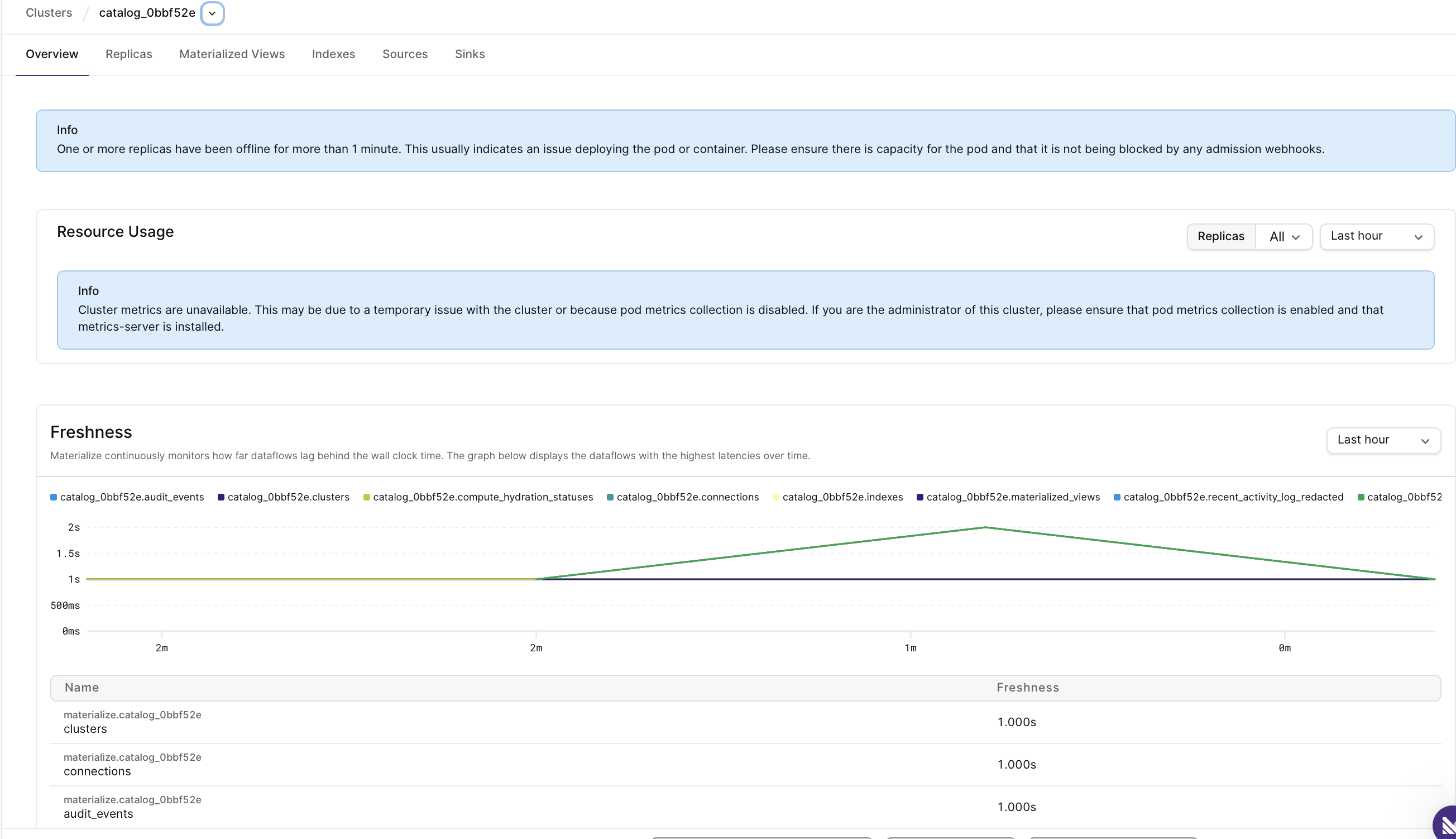Open the Replicas All dropdown

tap(1284, 237)
